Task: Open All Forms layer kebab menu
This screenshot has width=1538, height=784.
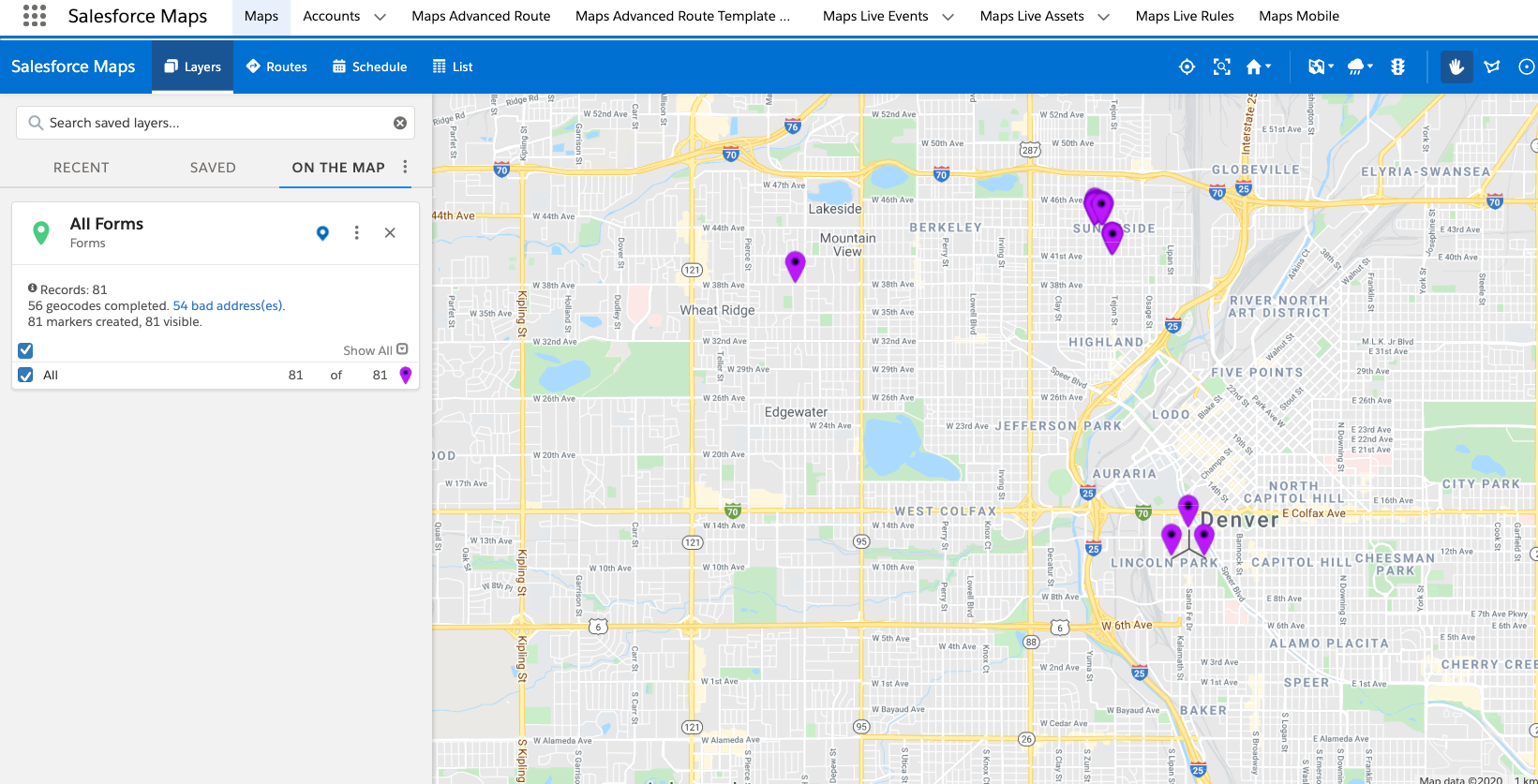Action: [x=356, y=232]
